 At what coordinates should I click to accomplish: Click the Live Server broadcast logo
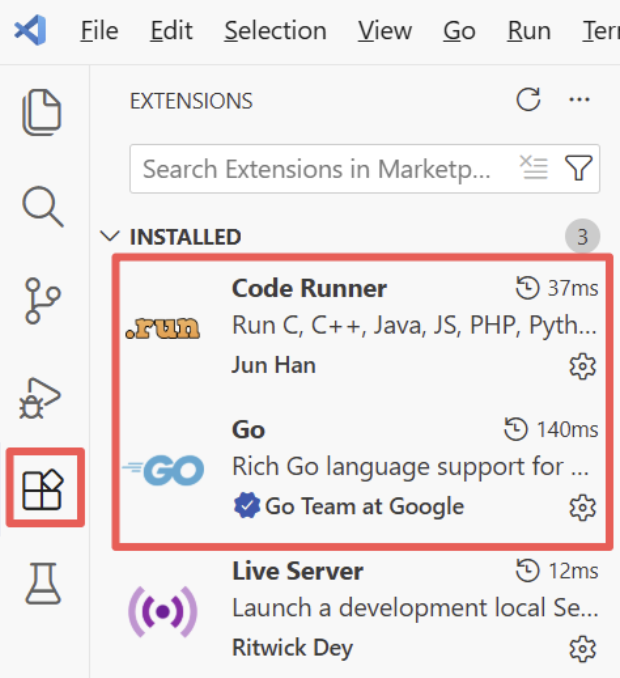tap(163, 611)
